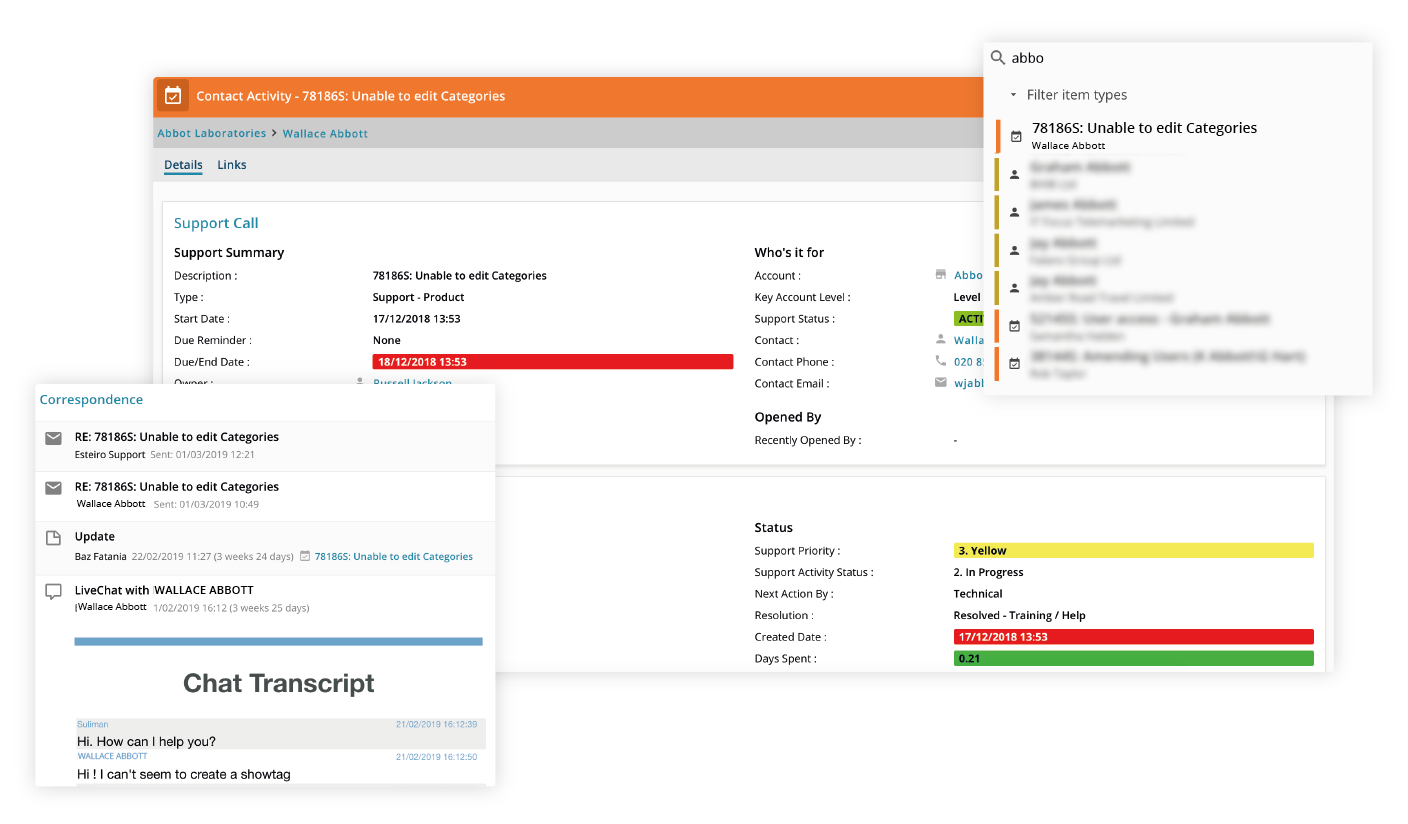This screenshot has width=1408, height=824.
Task: Click the Start Date value 17/12/2018 13:53
Action: 416,319
